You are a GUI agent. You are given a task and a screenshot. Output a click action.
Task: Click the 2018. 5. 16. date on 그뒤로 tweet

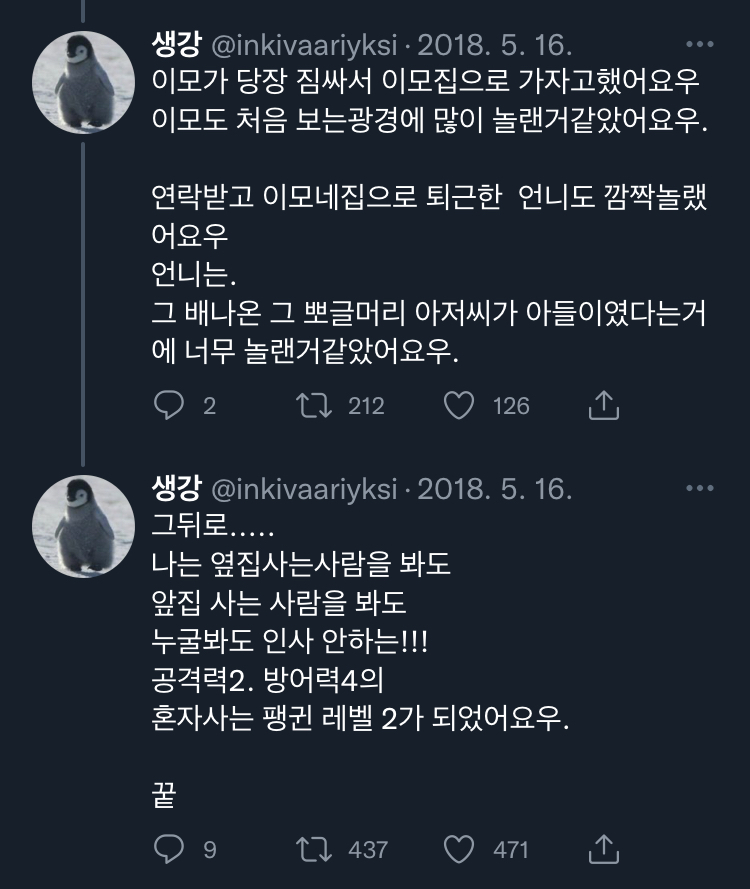[x=494, y=490]
